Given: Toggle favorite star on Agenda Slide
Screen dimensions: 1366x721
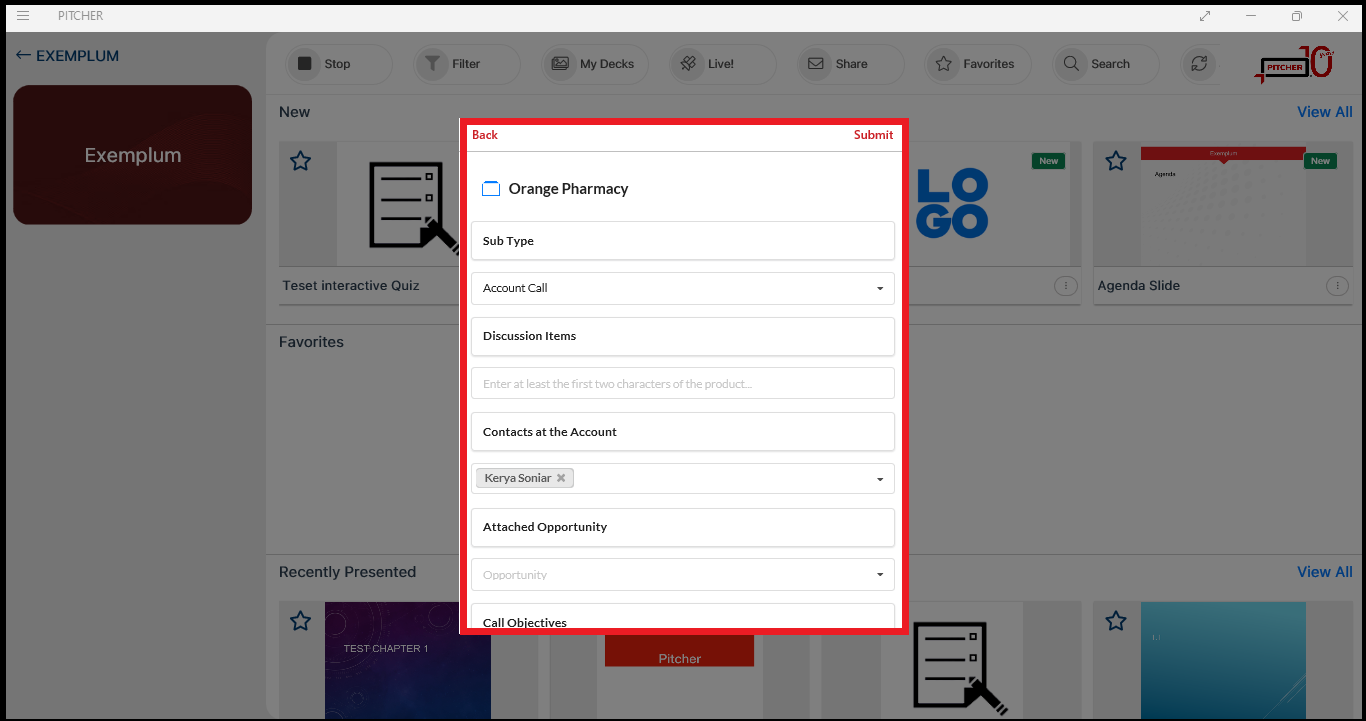Looking at the screenshot, I should coord(1116,161).
